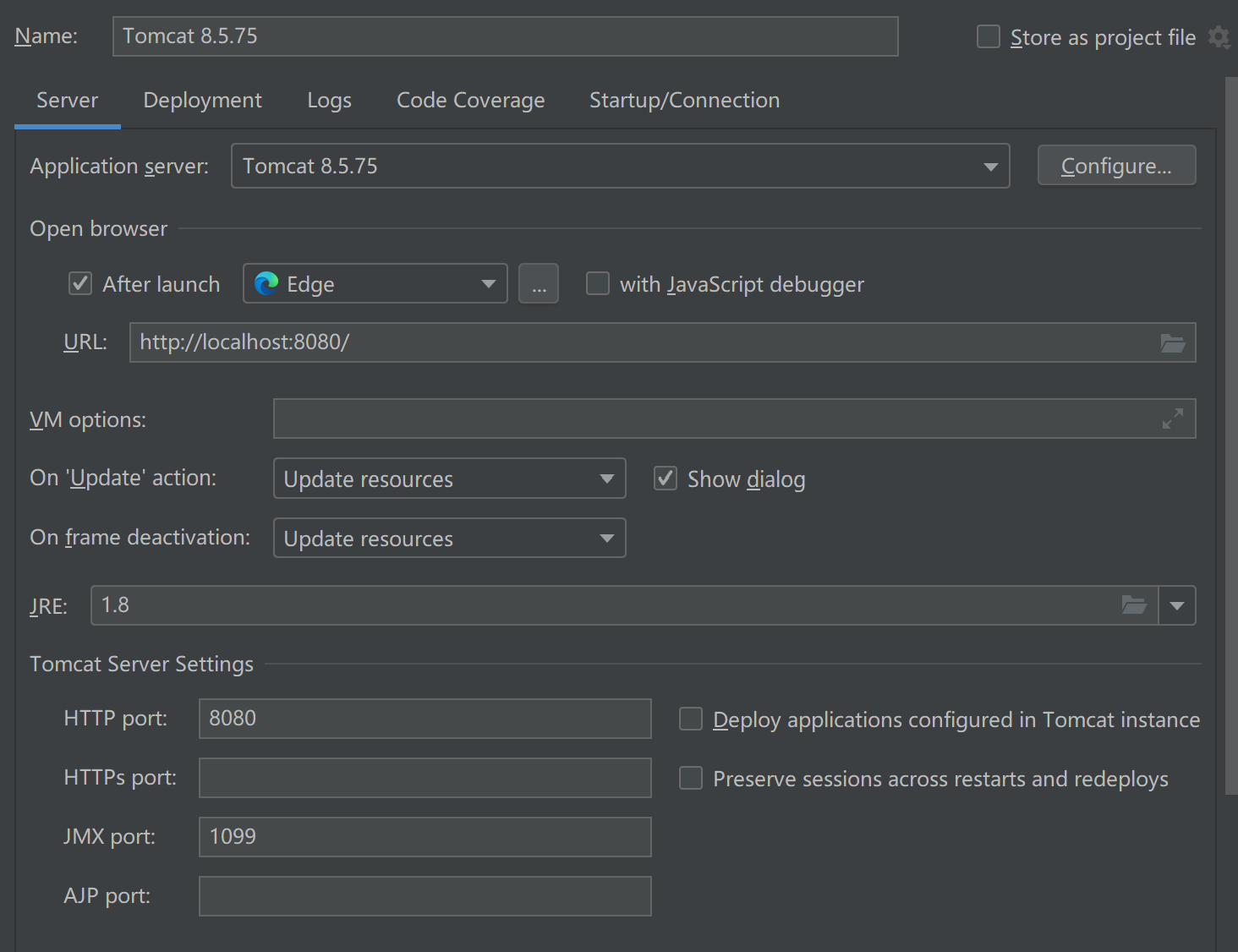Viewport: 1238px width, 952px height.
Task: Enable Store as project file checkbox
Action: point(989,36)
